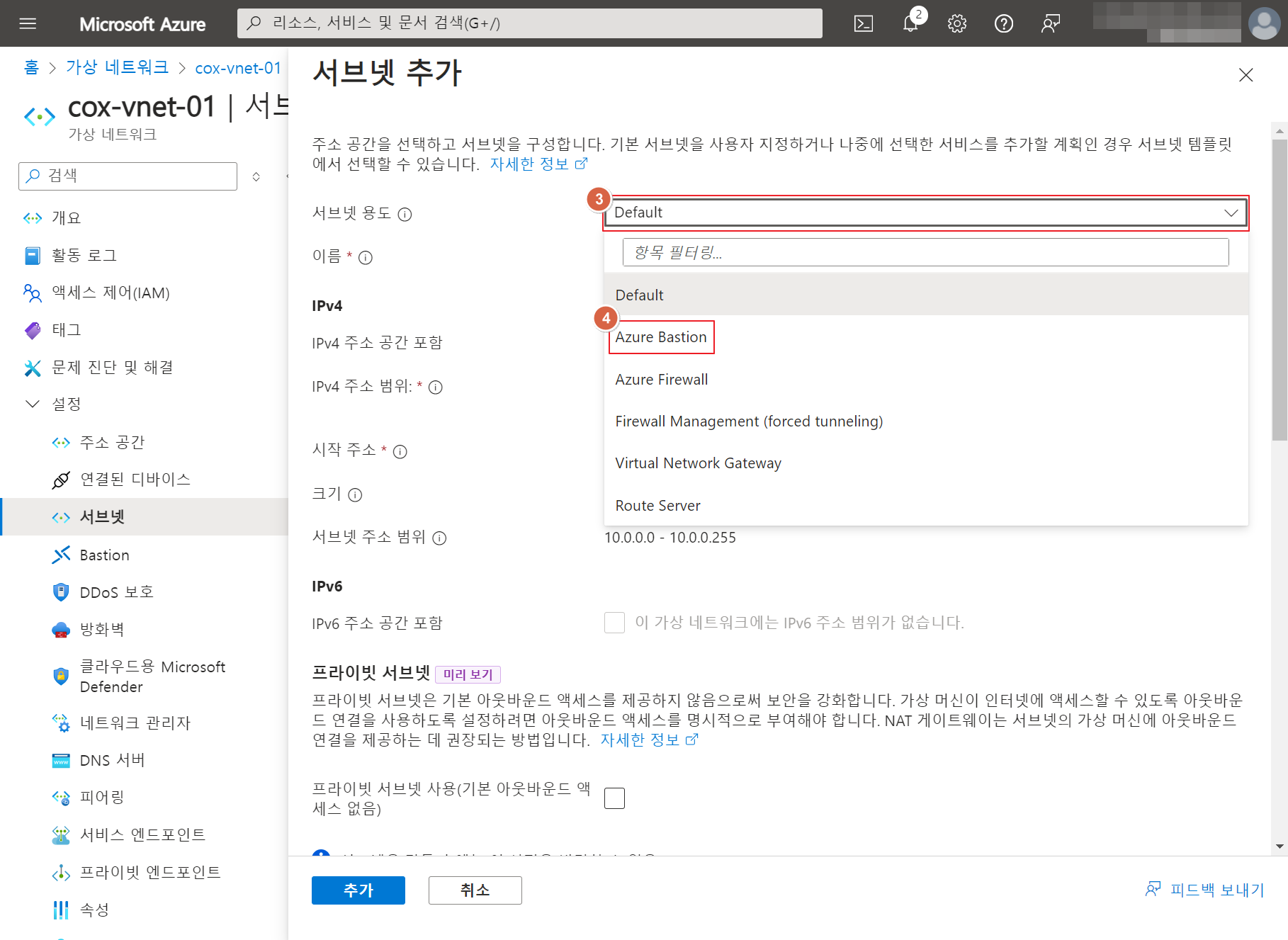Click the 개요 overview icon in sidebar
The width and height of the screenshot is (1288, 940).
click(x=33, y=218)
